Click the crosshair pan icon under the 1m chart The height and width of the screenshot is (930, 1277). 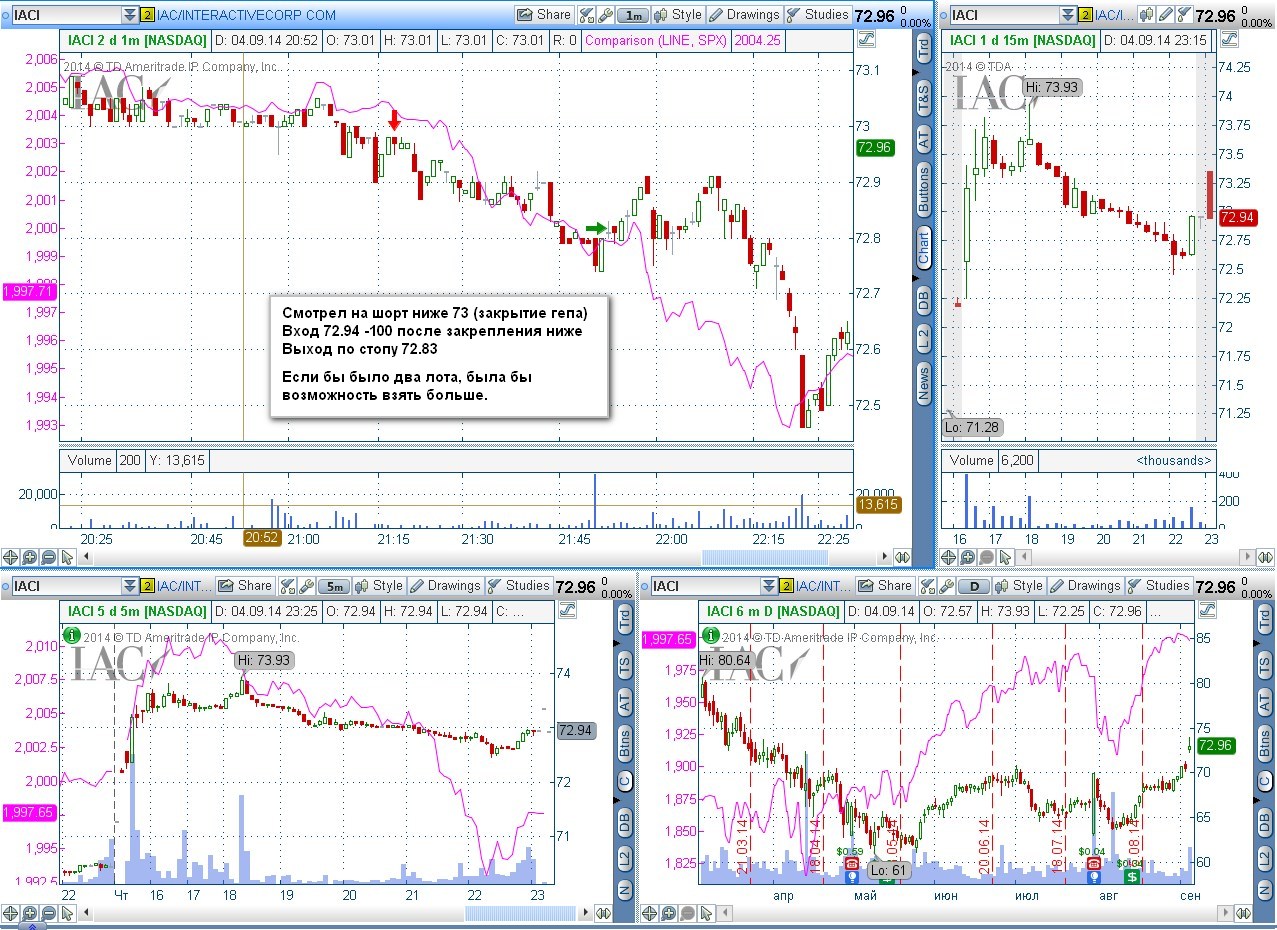(11, 557)
